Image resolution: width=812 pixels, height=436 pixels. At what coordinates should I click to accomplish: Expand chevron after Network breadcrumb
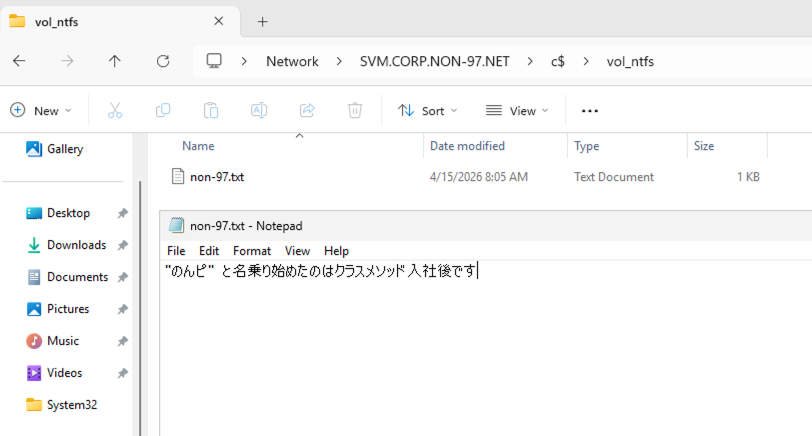point(339,62)
